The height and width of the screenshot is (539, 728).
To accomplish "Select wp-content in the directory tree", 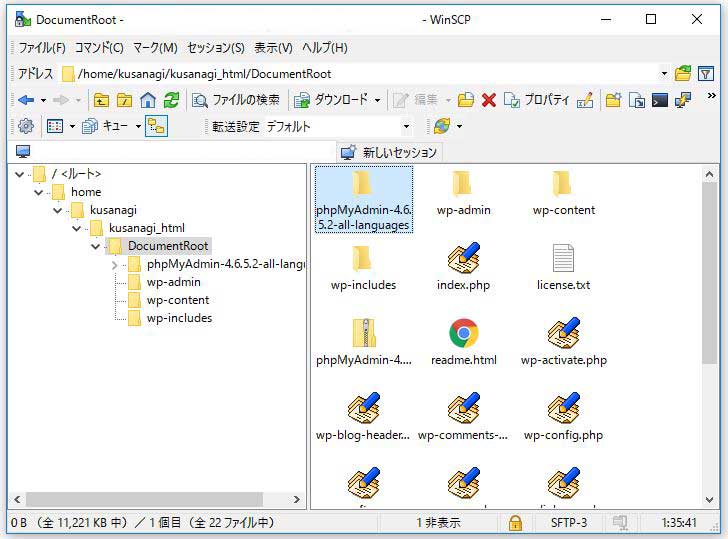I will point(178,300).
